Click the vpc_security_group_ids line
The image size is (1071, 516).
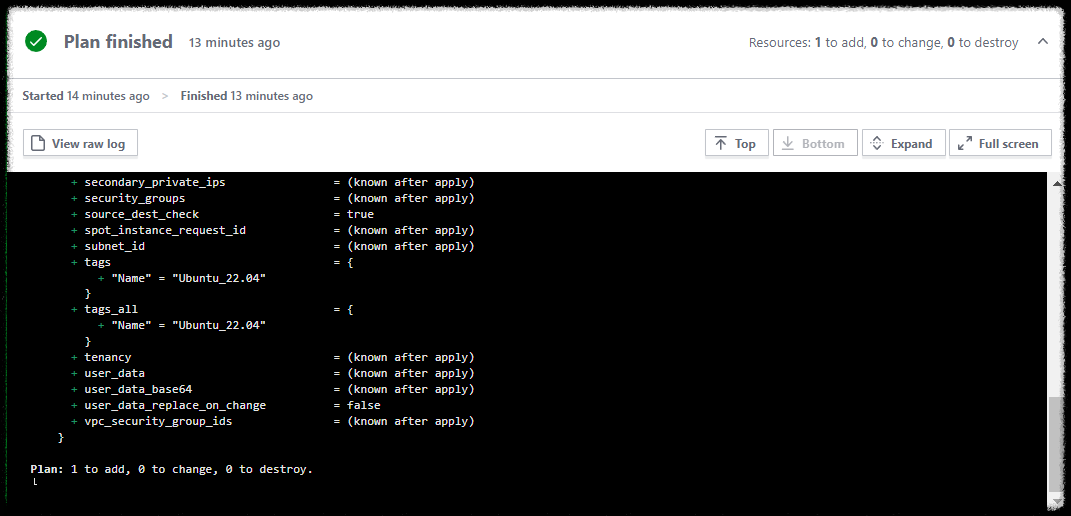click(273, 421)
